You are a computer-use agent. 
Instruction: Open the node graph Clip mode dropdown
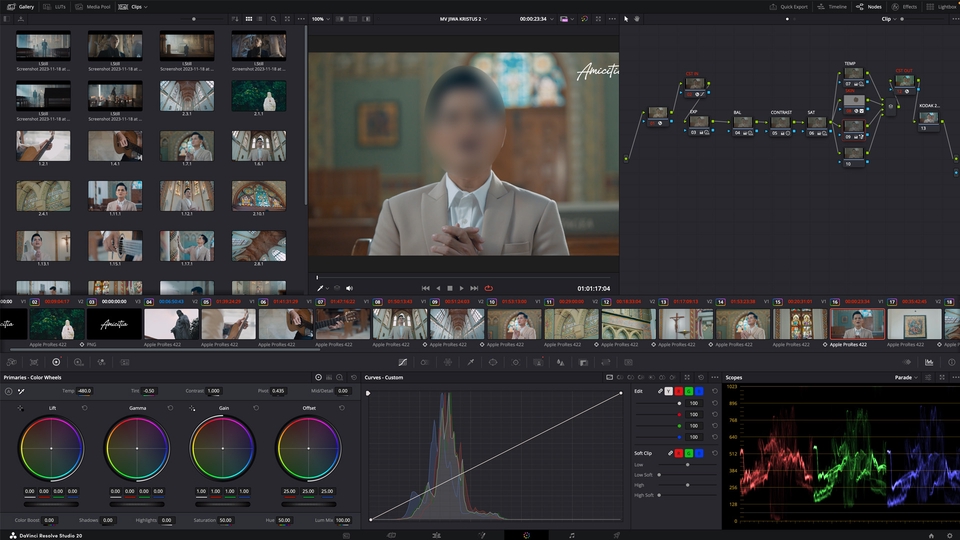click(888, 19)
